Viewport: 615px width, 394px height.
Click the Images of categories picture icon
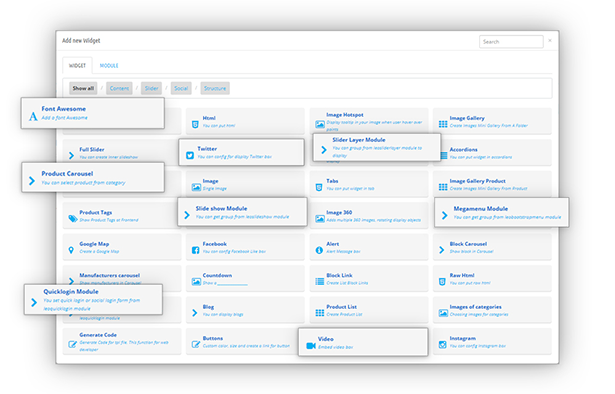(443, 313)
